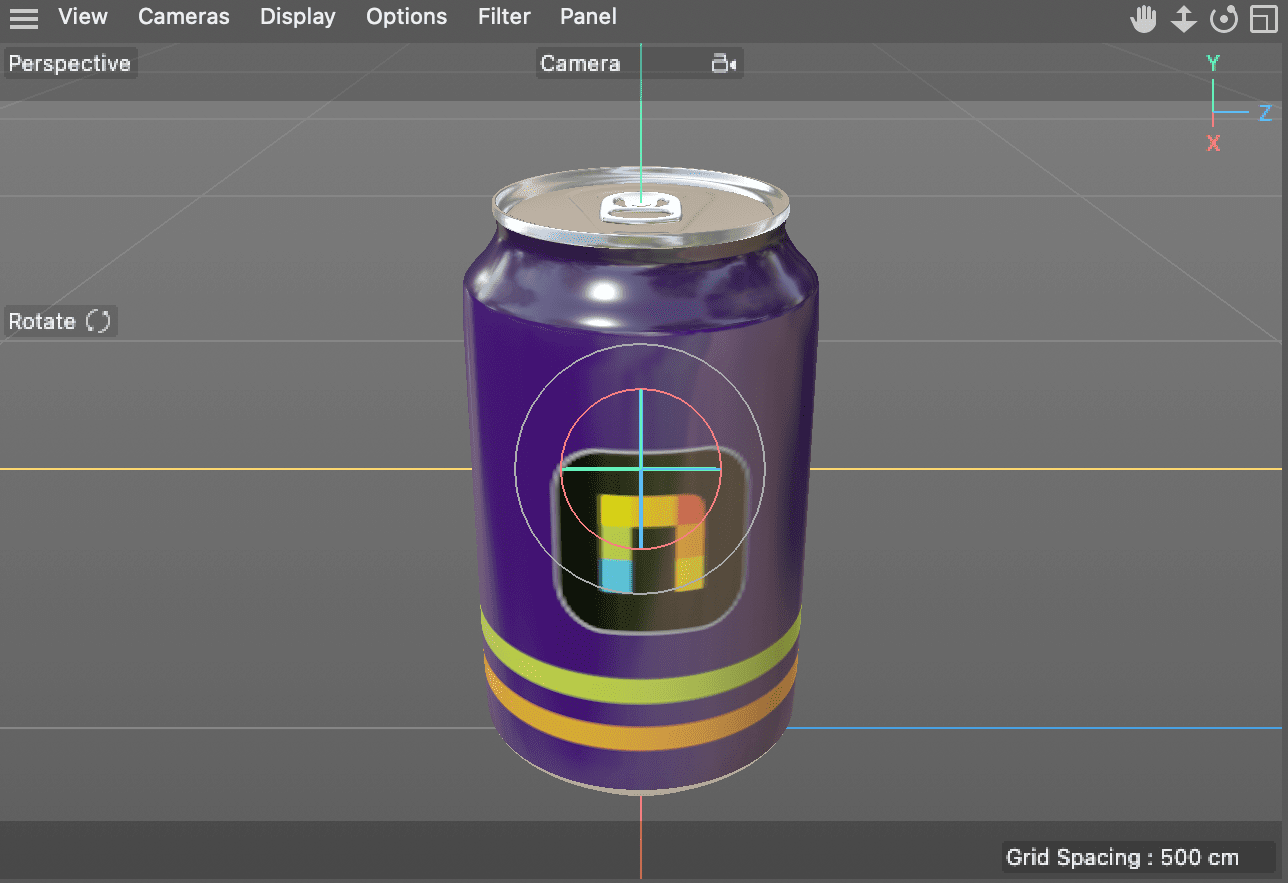1288x883 pixels.
Task: Open the viewport hamburger menu
Action: 24,18
